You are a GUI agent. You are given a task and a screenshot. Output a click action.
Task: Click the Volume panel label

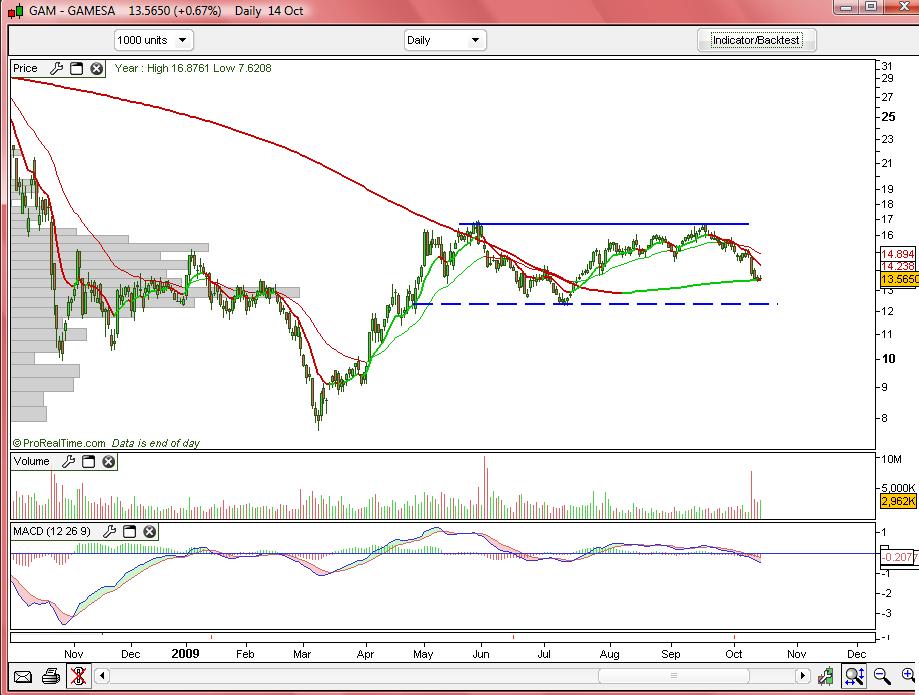[x=32, y=462]
